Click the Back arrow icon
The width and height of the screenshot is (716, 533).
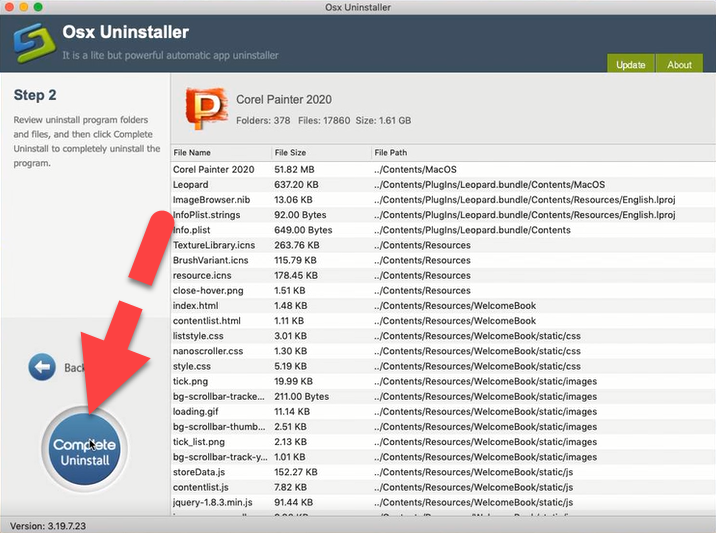coord(42,367)
